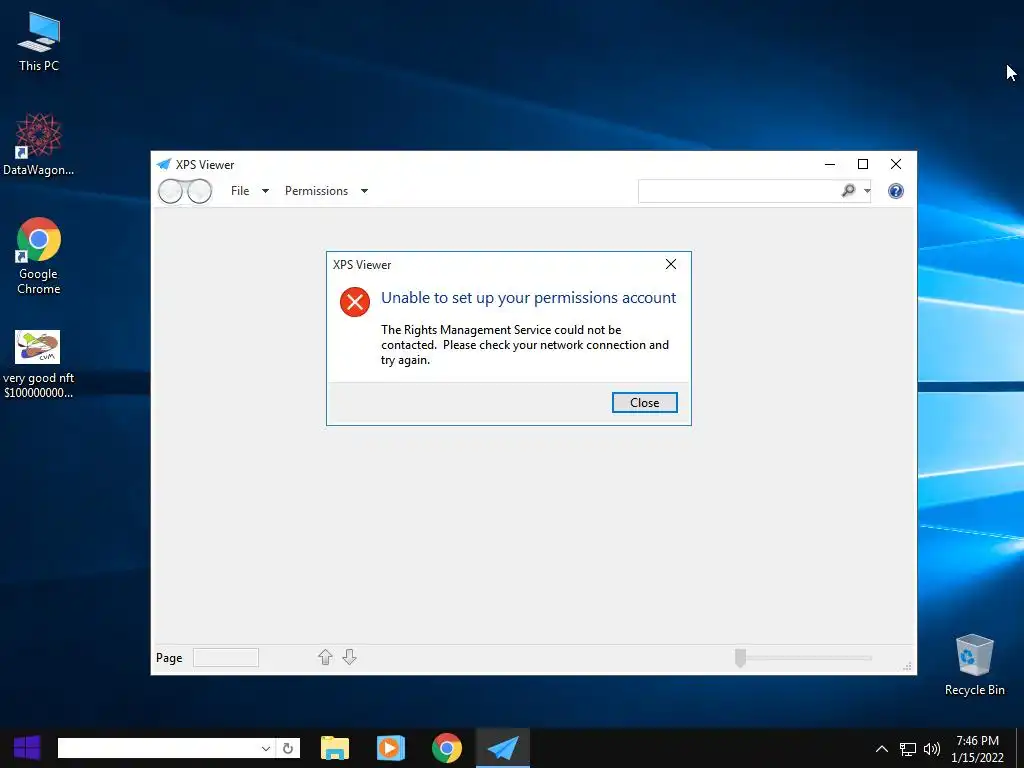Click the back navigation round button
Image resolution: width=1024 pixels, height=768 pixels.
coord(171,191)
